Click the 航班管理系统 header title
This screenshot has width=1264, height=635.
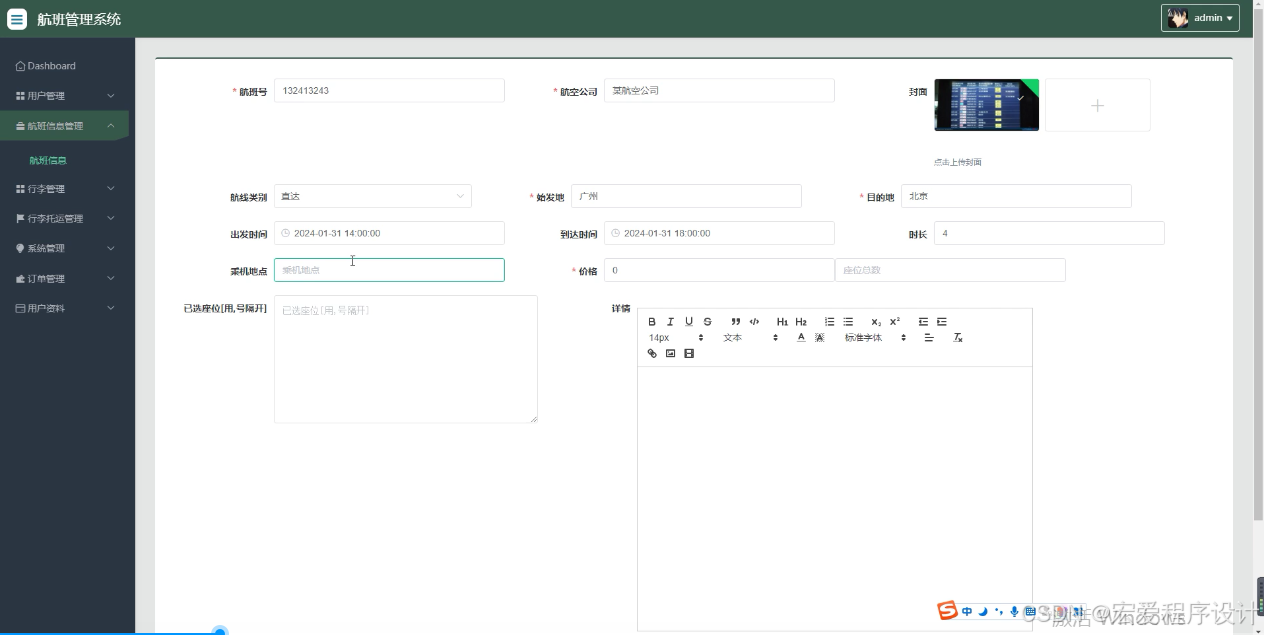[x=79, y=19]
